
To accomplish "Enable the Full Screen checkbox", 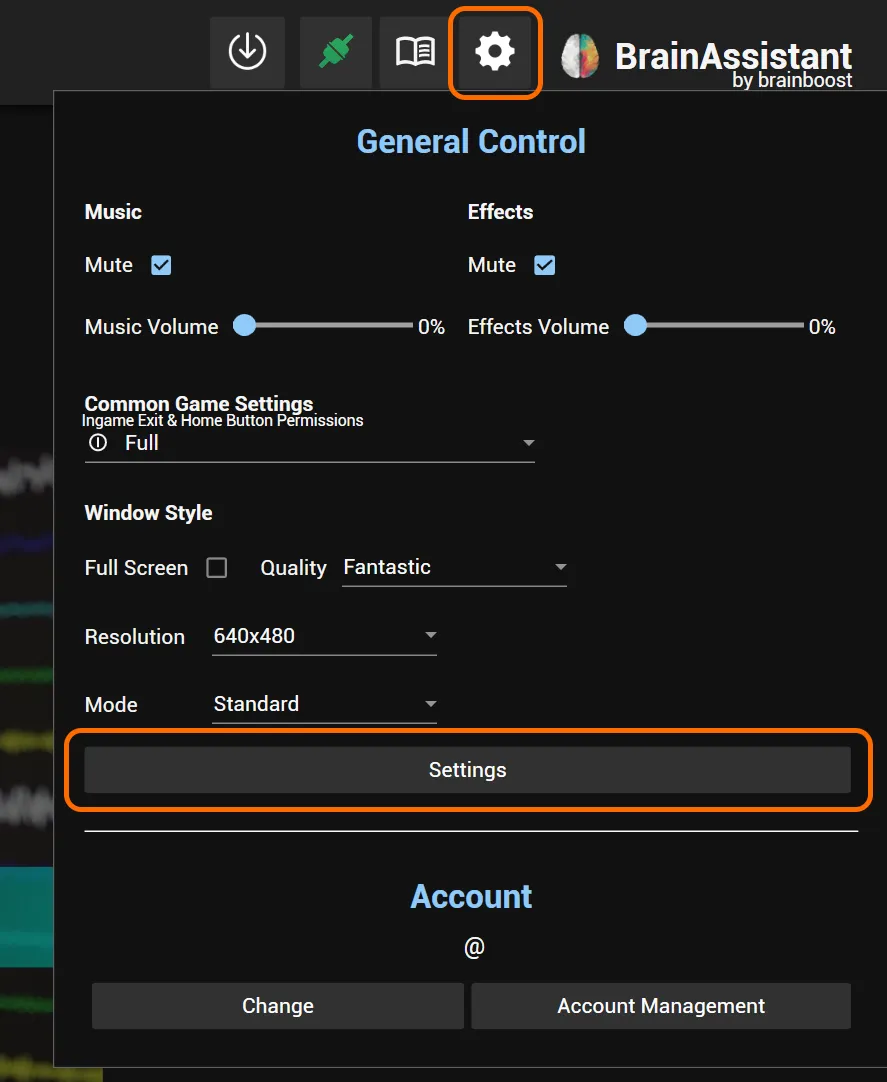I will [217, 568].
